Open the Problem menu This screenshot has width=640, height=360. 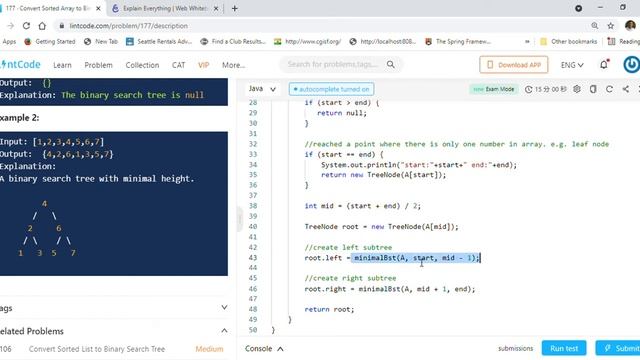tap(98, 65)
